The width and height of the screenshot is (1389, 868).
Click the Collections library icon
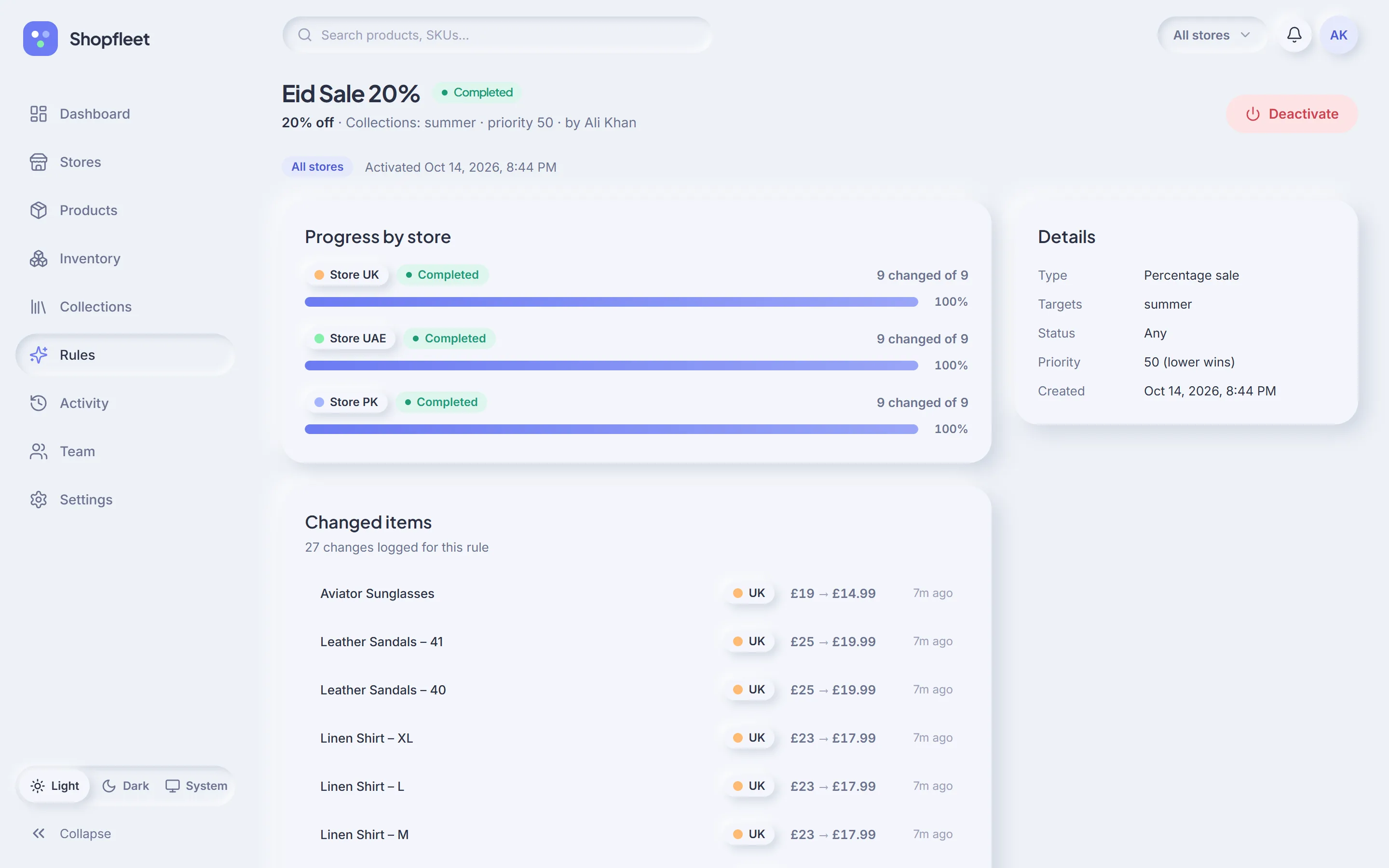tap(39, 307)
